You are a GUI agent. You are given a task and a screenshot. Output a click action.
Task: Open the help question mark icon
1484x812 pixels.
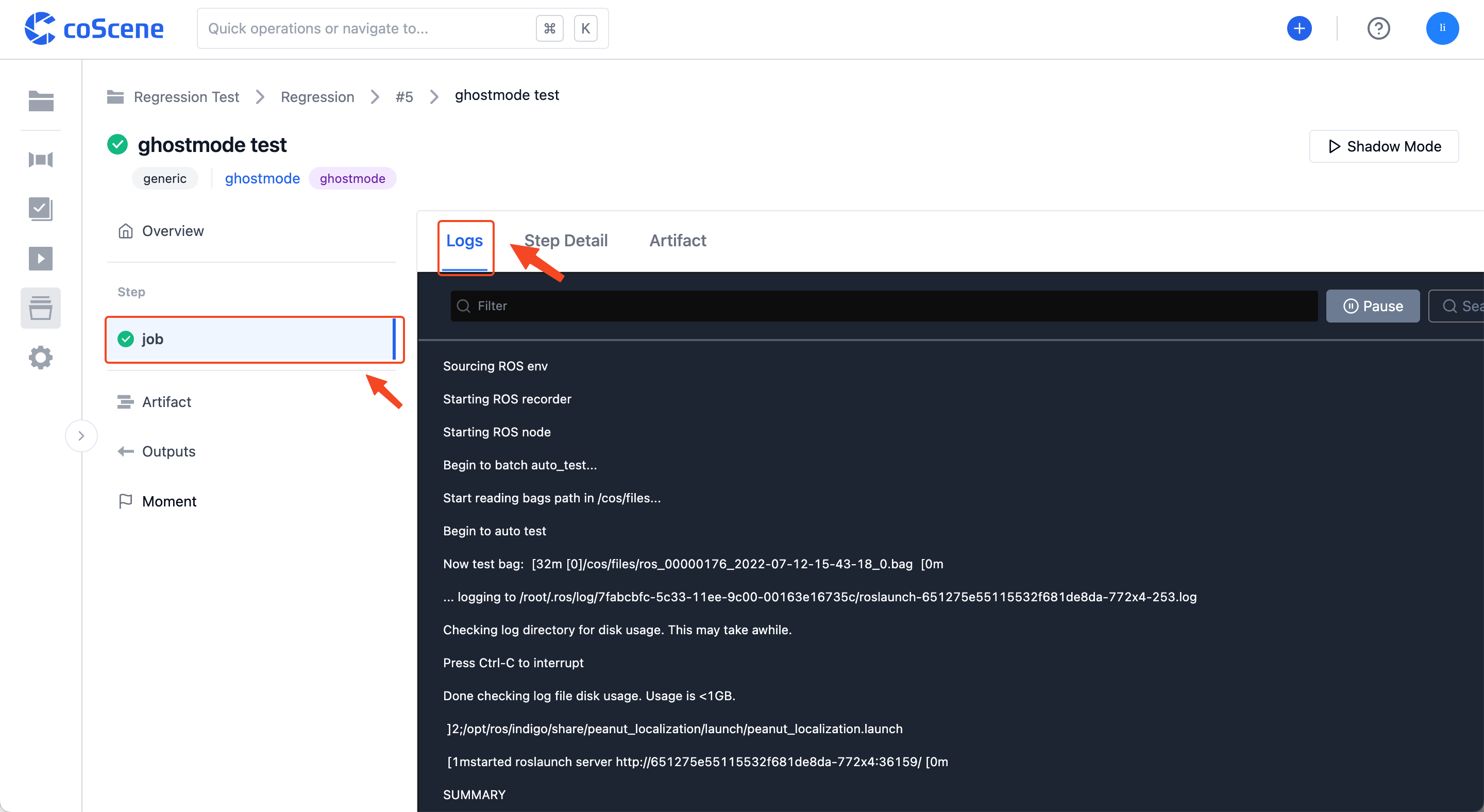1378,28
